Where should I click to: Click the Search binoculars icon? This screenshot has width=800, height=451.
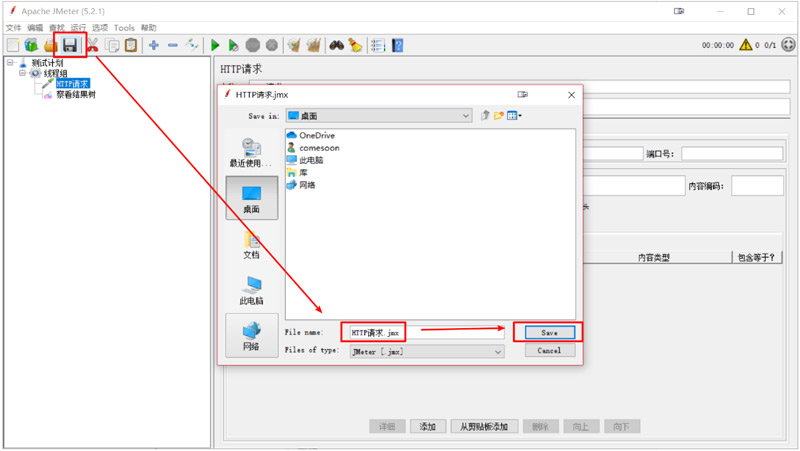tap(336, 45)
